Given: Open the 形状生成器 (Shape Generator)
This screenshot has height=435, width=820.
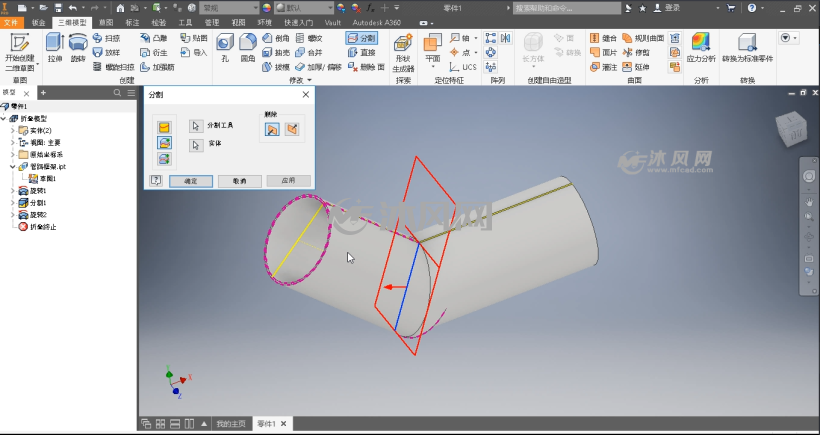Looking at the screenshot, I should coord(403,52).
